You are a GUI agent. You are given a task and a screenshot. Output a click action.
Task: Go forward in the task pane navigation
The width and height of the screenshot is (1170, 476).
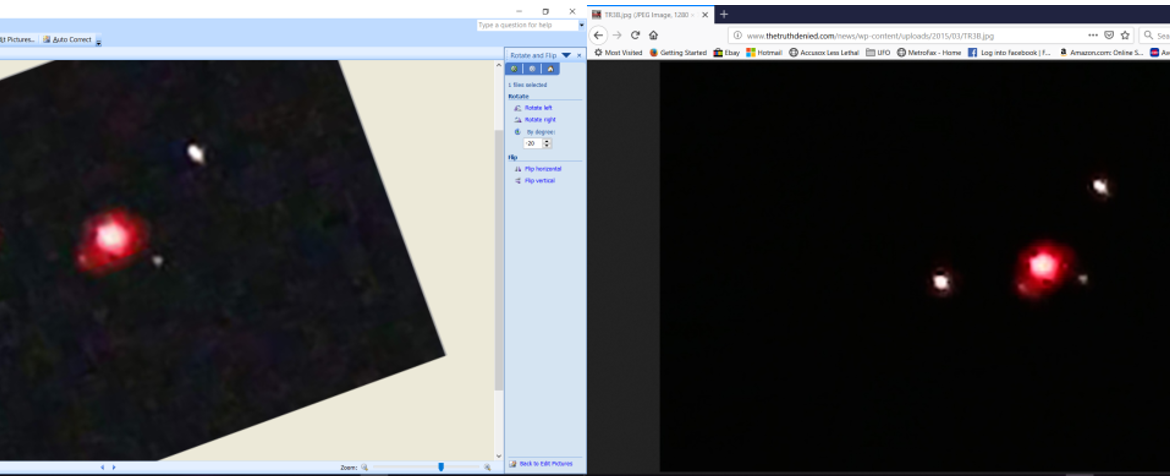click(532, 69)
